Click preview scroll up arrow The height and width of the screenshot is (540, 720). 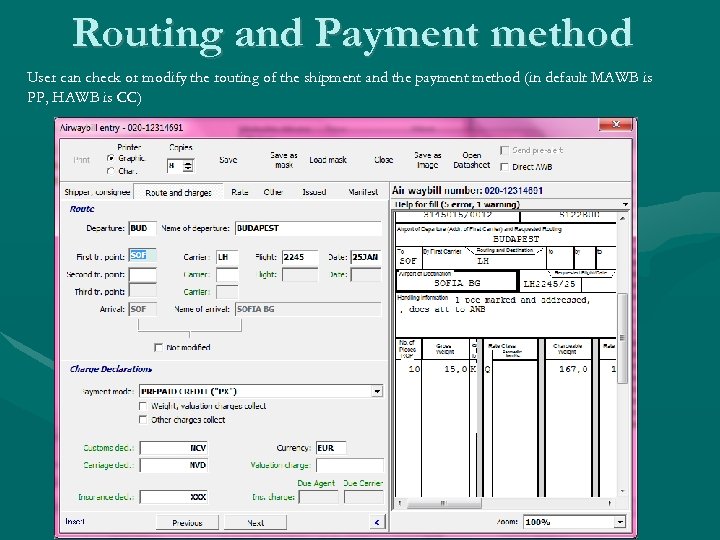622,219
